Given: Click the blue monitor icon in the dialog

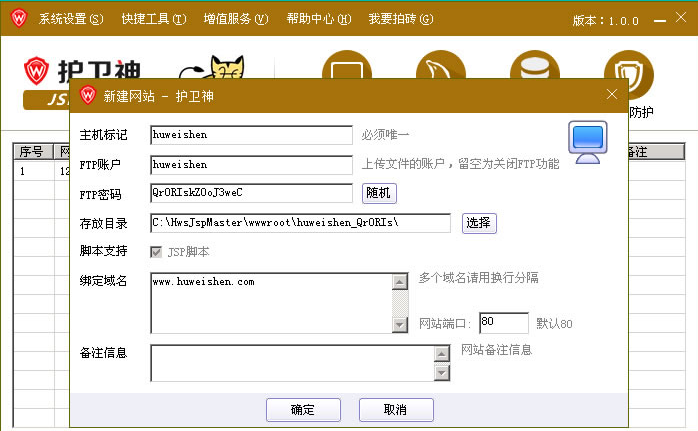Looking at the screenshot, I should click(588, 142).
